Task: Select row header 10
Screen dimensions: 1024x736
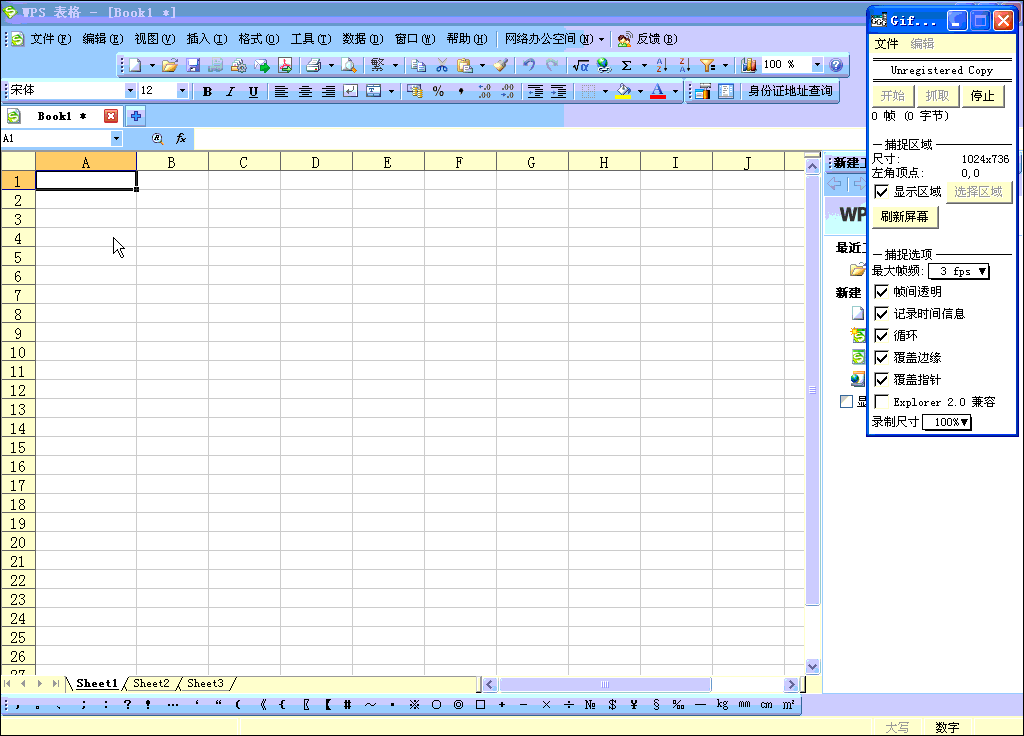Action: click(x=18, y=353)
